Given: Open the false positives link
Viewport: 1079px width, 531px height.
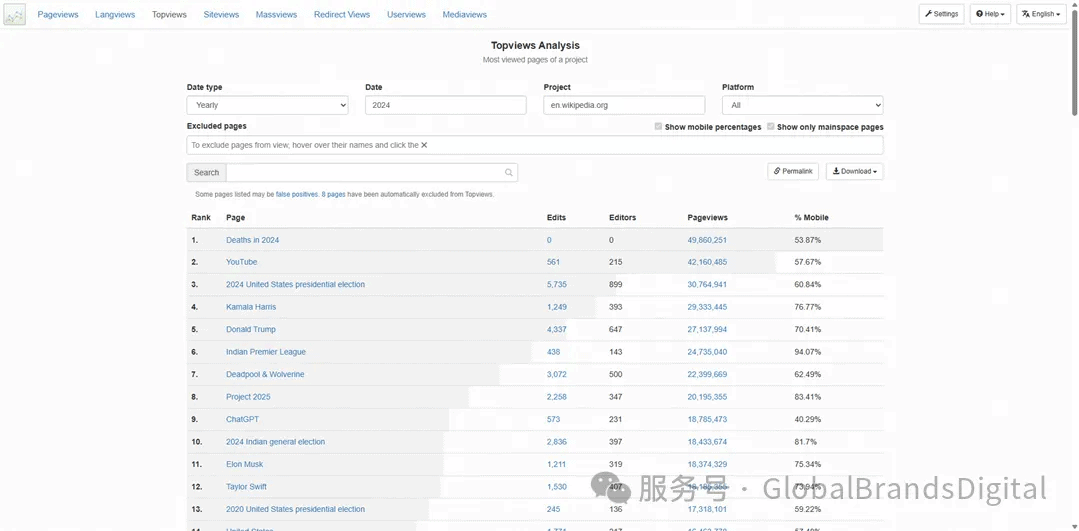Looking at the screenshot, I should (297, 195).
